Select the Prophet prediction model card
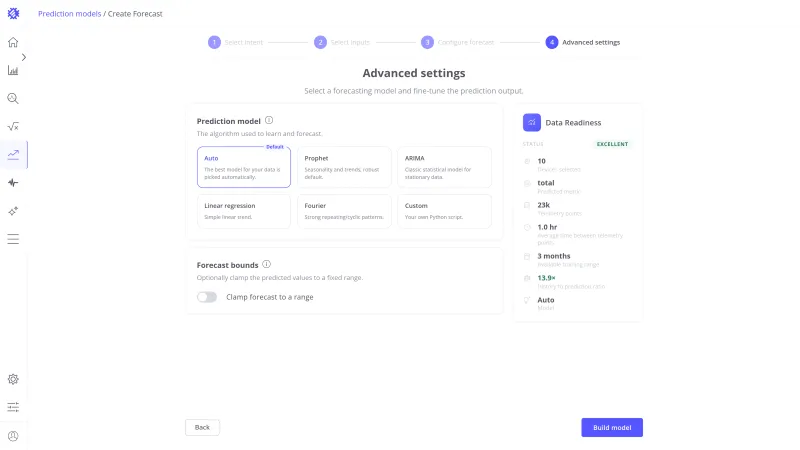 [344, 167]
